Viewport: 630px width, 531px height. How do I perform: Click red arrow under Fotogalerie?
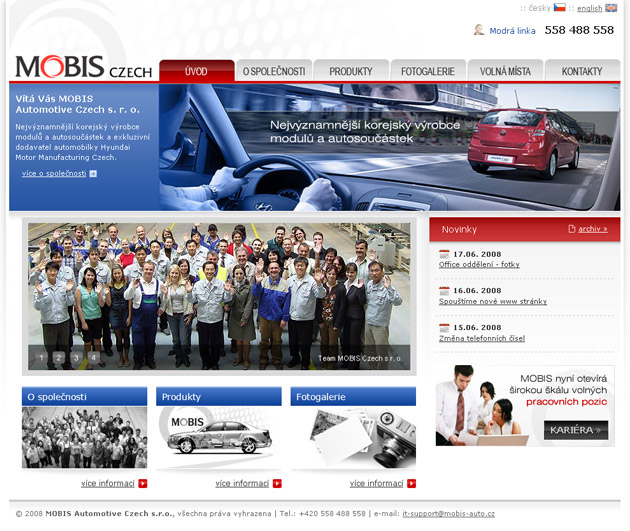coord(411,484)
